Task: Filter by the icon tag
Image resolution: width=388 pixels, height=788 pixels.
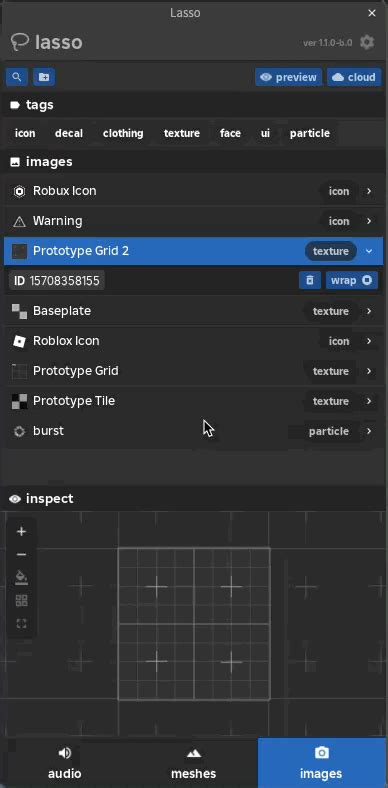Action: tap(25, 133)
